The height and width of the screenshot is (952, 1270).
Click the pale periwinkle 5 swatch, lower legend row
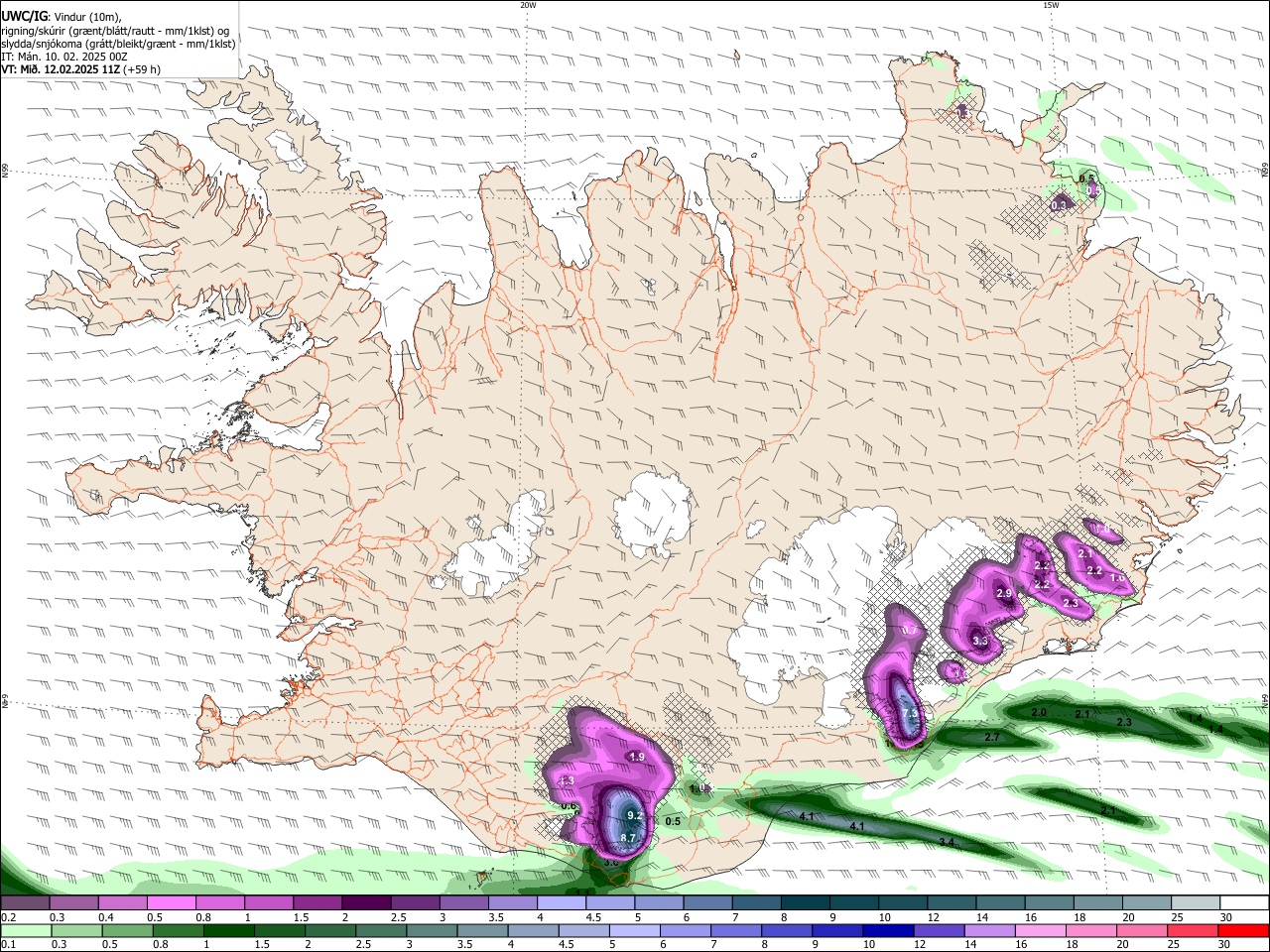[633, 930]
